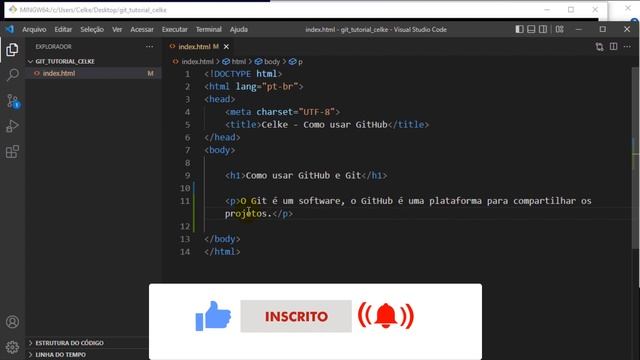Open the Terminal menu
The height and width of the screenshot is (360, 640).
pos(209,29)
